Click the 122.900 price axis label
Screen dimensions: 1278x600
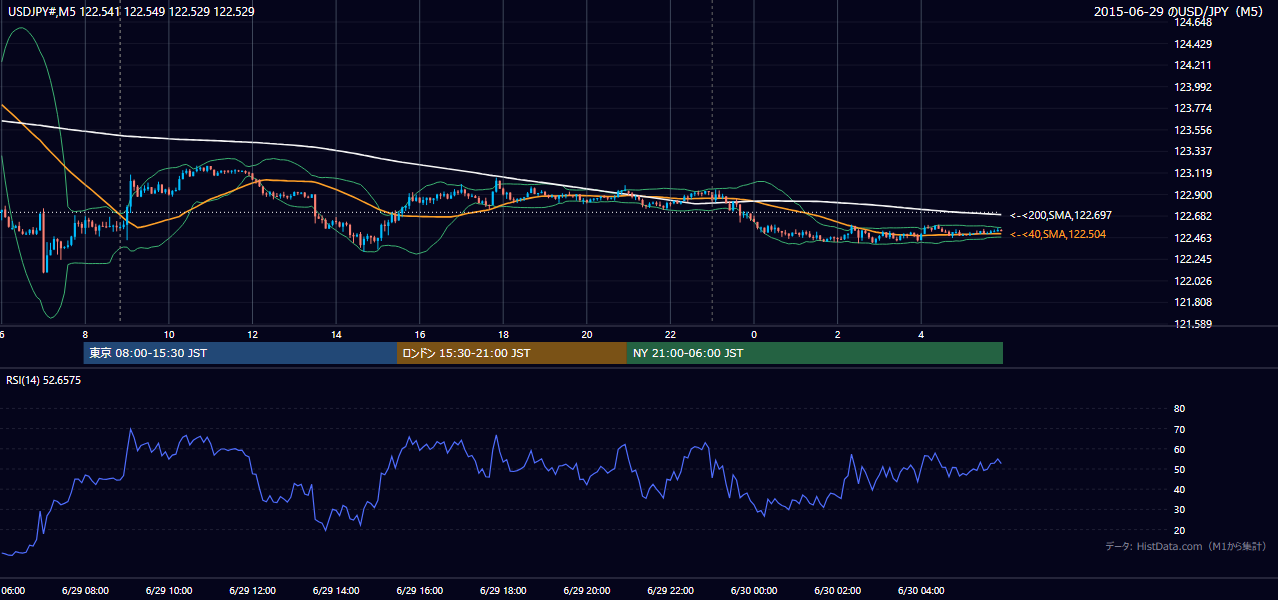[1193, 195]
